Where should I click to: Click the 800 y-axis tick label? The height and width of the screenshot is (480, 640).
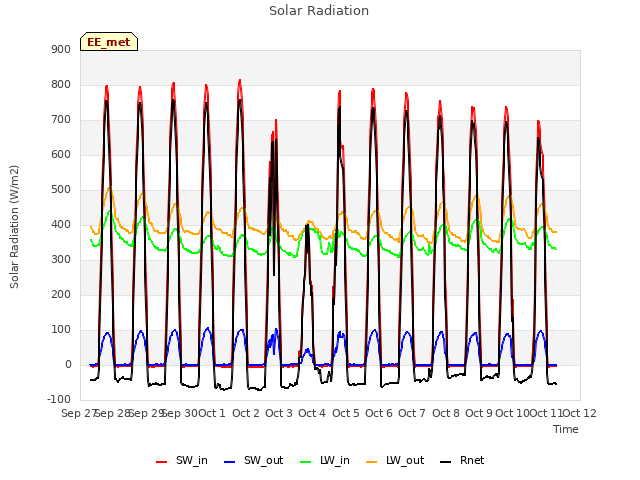click(x=61, y=84)
